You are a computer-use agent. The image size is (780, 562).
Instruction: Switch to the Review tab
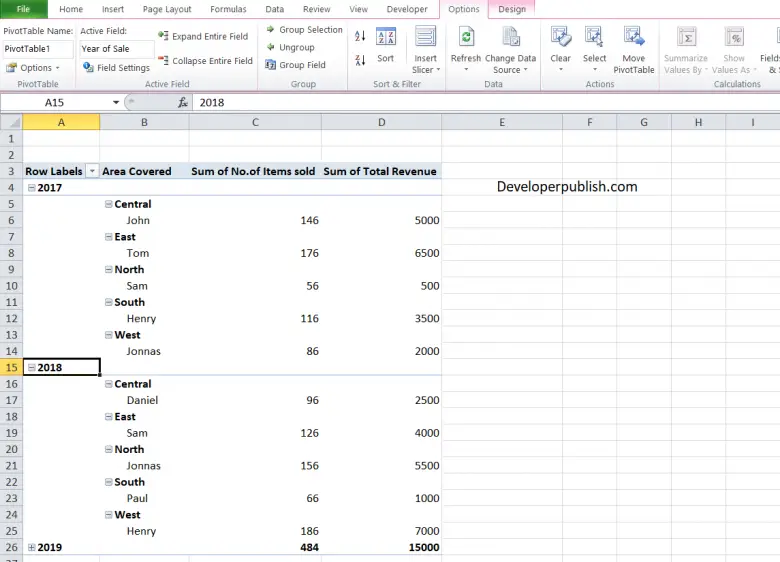click(316, 9)
